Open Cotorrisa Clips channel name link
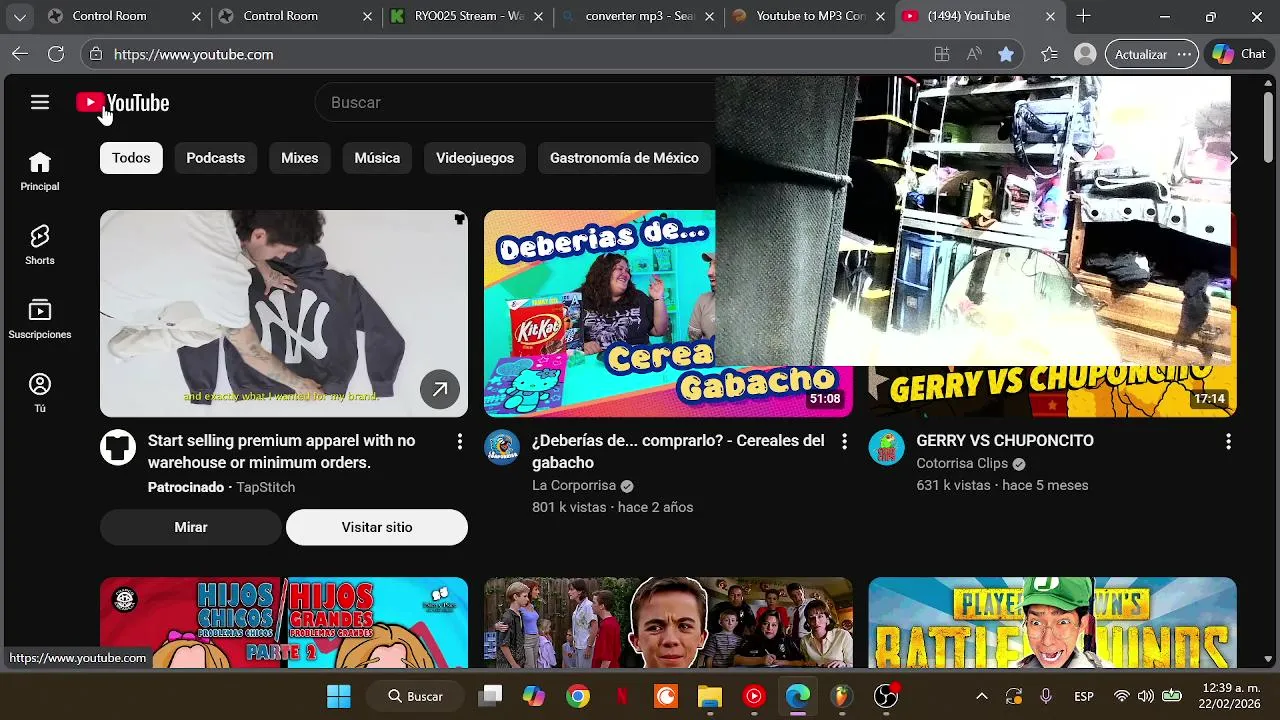 962,464
